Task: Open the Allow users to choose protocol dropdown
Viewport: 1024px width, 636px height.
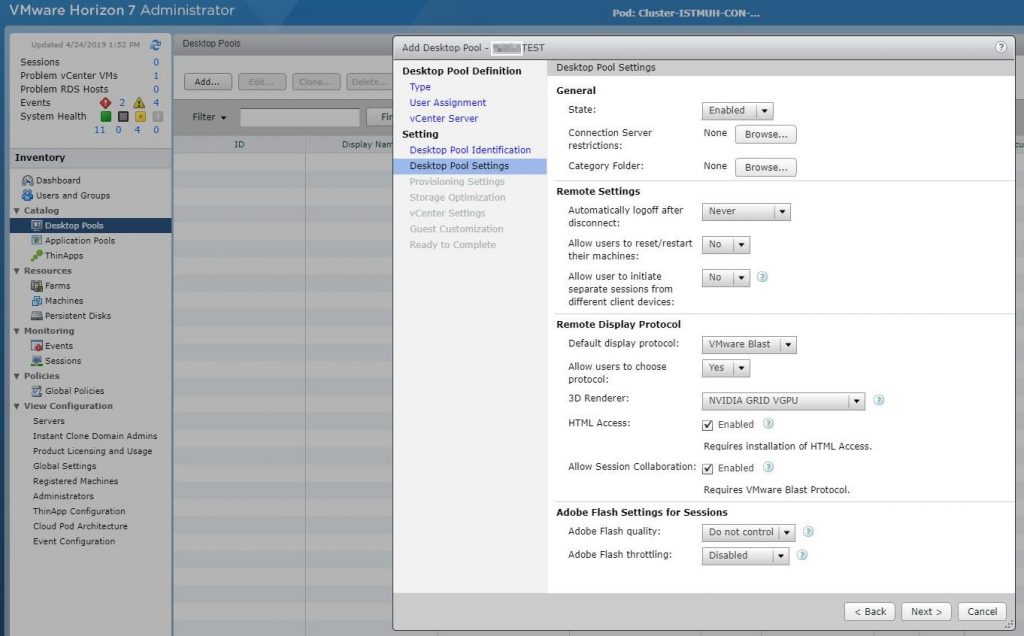Action: coord(726,368)
